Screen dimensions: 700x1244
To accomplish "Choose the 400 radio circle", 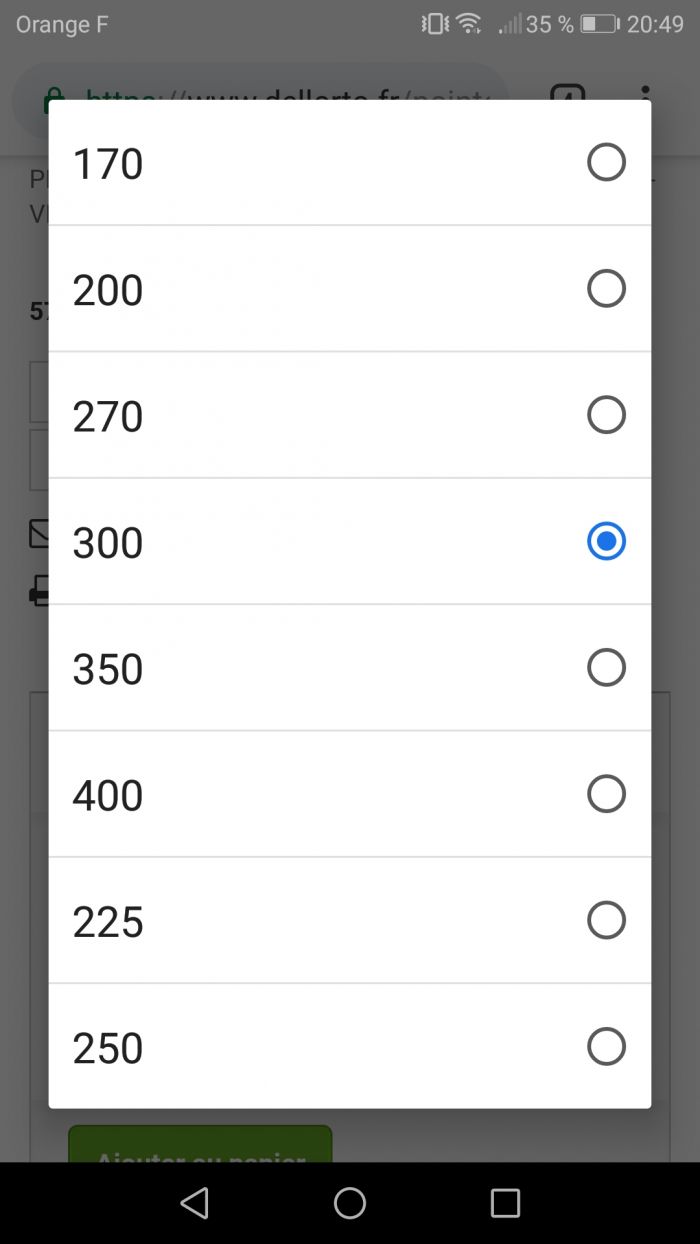I will pos(606,794).
